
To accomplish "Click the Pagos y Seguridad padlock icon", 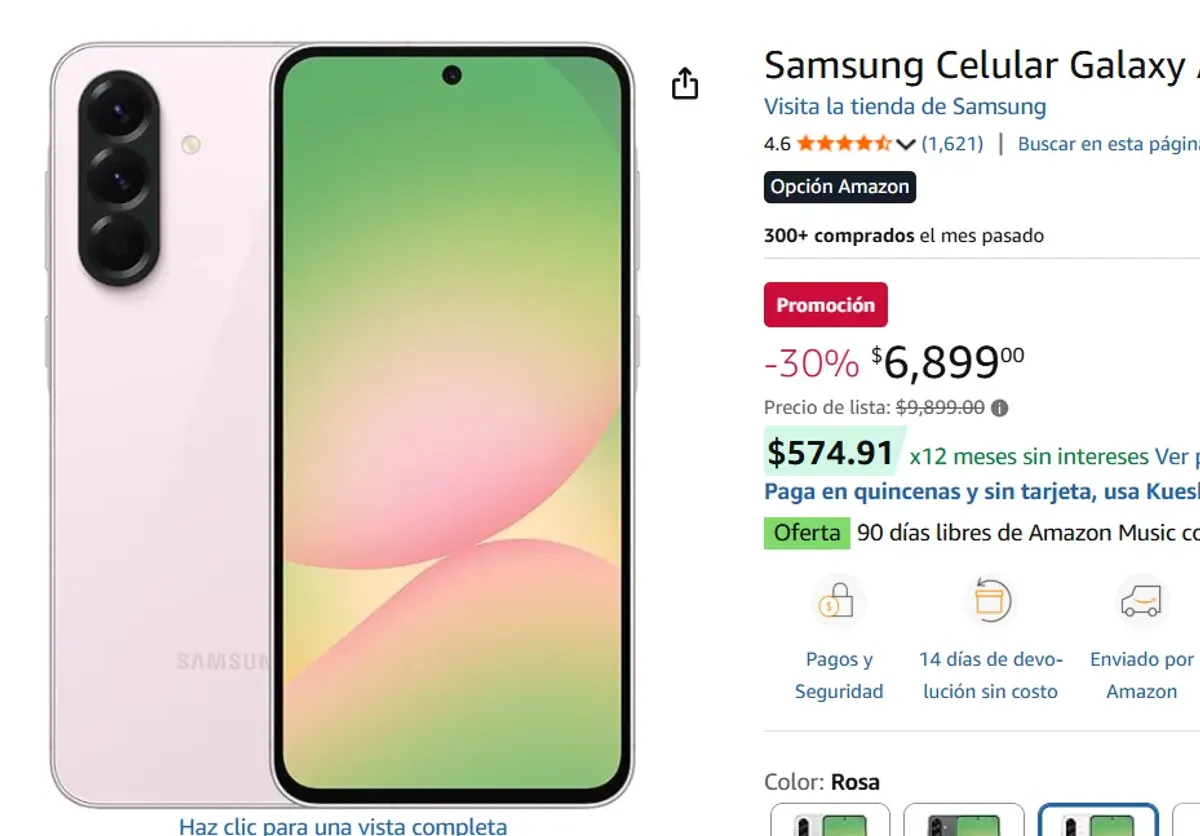I will [838, 601].
